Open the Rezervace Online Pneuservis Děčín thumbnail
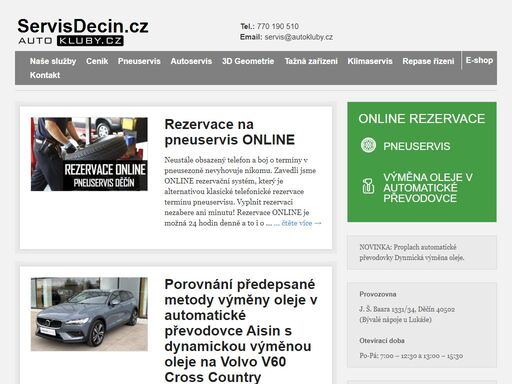Viewport: 512px width, 384px height. coord(89,154)
